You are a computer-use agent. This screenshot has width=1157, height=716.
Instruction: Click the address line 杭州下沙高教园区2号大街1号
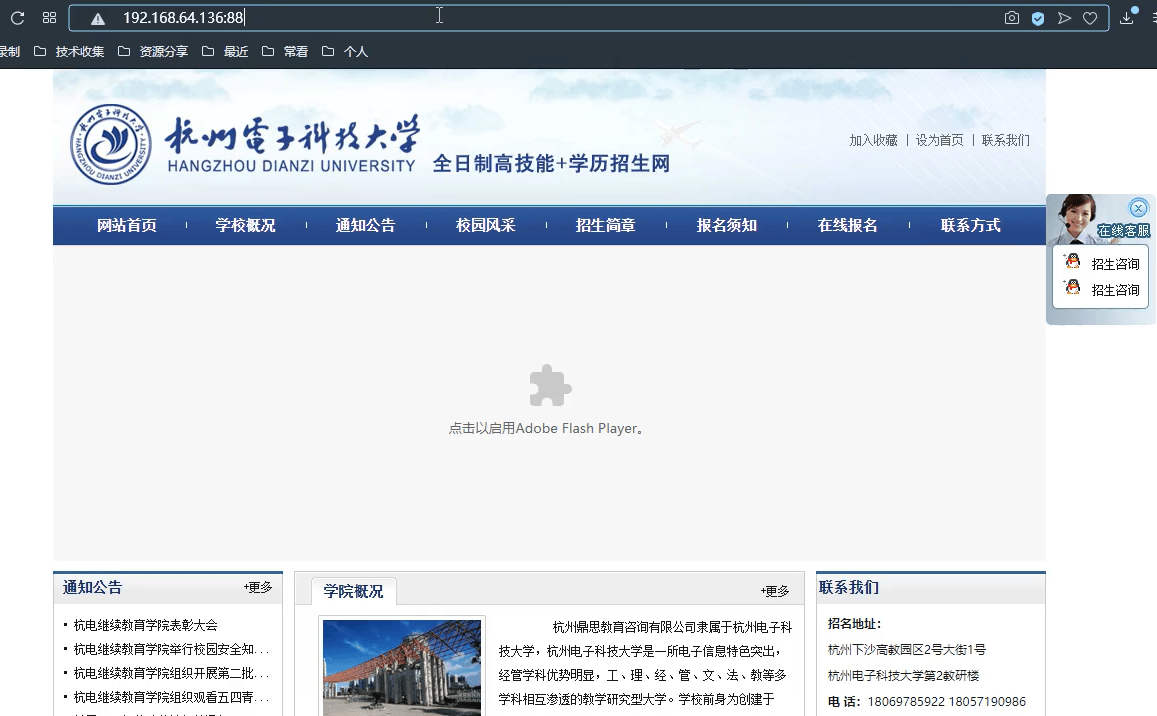tap(907, 650)
